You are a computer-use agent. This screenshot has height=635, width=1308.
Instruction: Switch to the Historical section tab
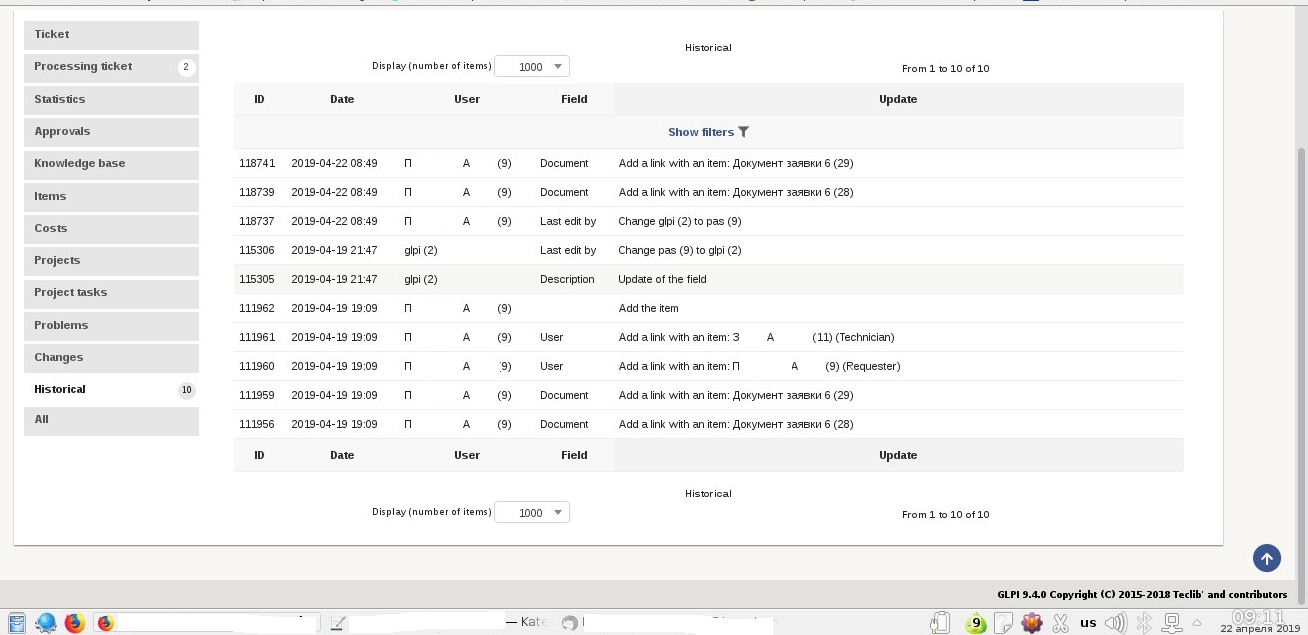click(x=59, y=389)
